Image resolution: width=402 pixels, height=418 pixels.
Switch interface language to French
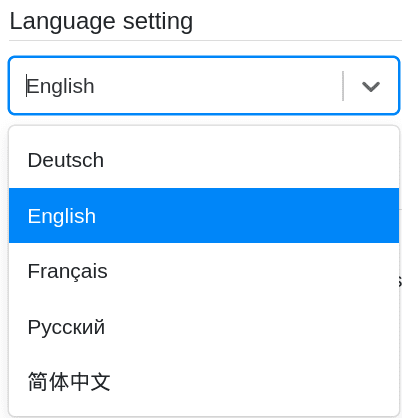point(204,271)
